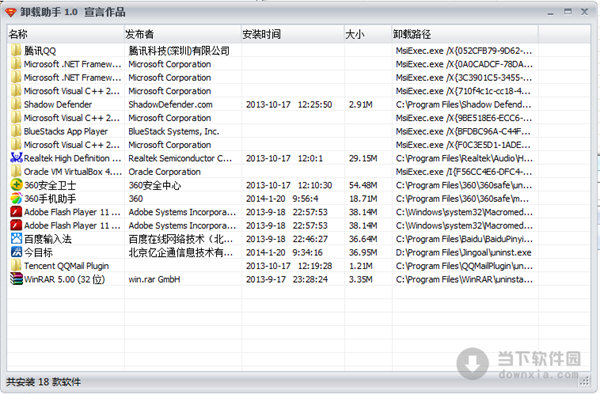
Task: Click size value 18.71M
Action: 363,199
